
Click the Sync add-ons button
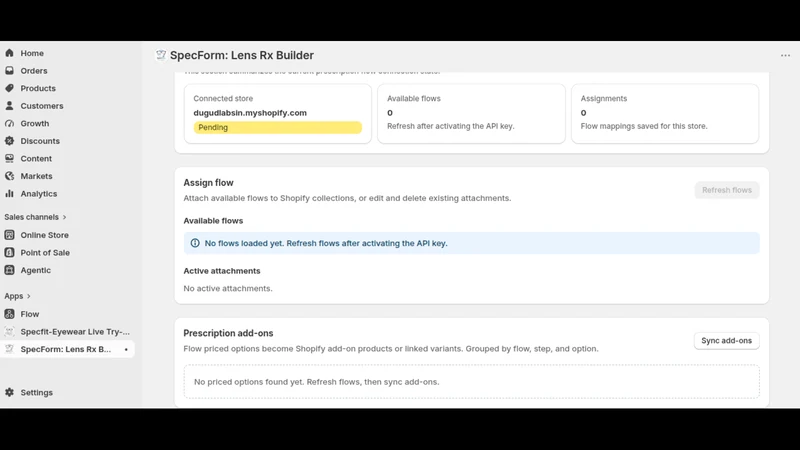(x=727, y=340)
